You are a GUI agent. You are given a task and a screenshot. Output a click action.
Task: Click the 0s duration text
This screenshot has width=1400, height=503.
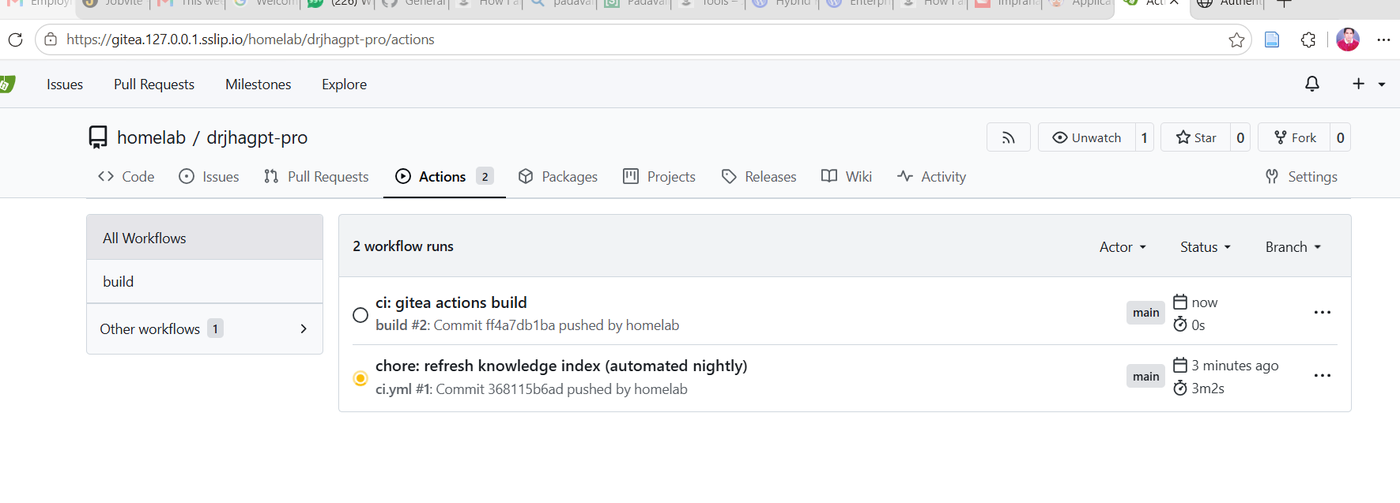click(1198, 325)
